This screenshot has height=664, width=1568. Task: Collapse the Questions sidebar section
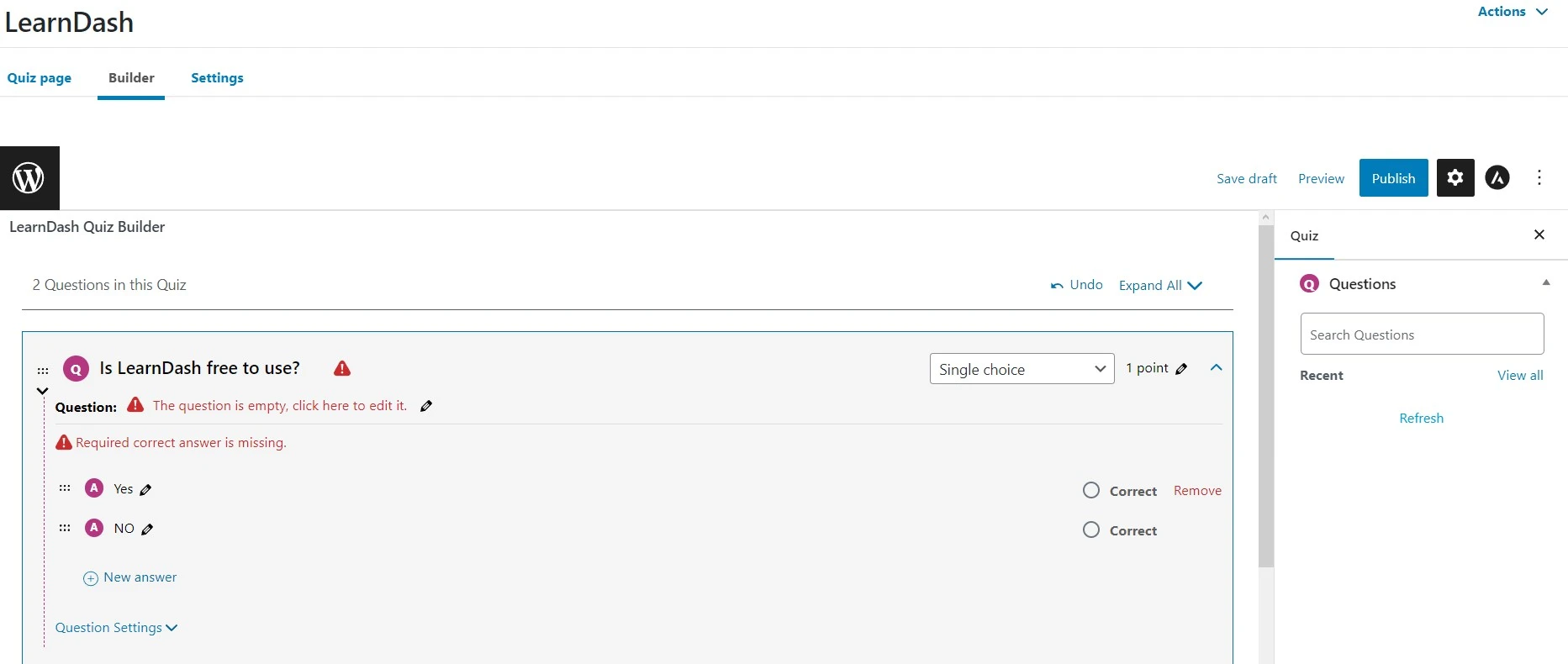tap(1546, 283)
